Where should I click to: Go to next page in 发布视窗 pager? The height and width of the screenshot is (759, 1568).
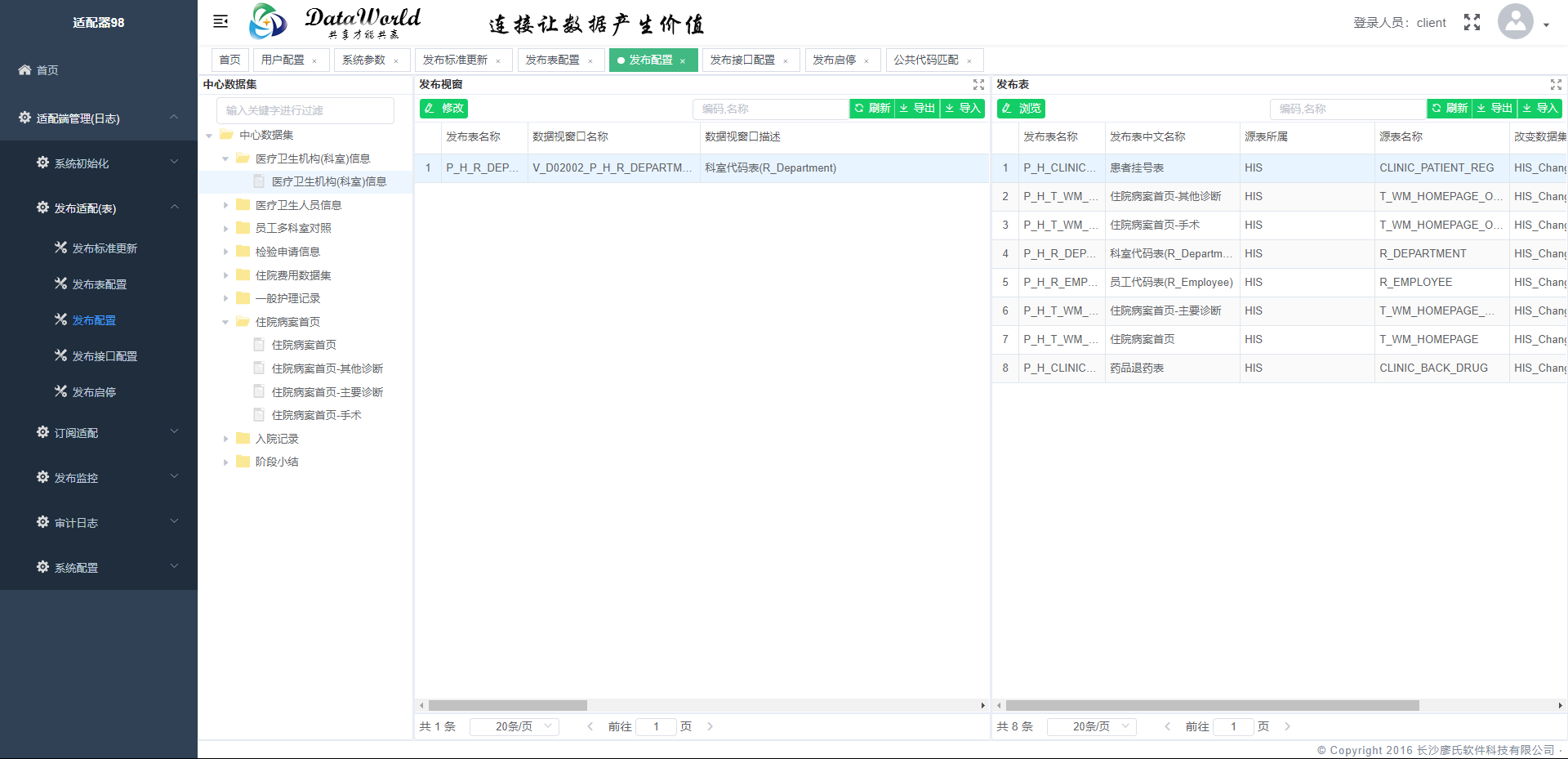[x=710, y=726]
